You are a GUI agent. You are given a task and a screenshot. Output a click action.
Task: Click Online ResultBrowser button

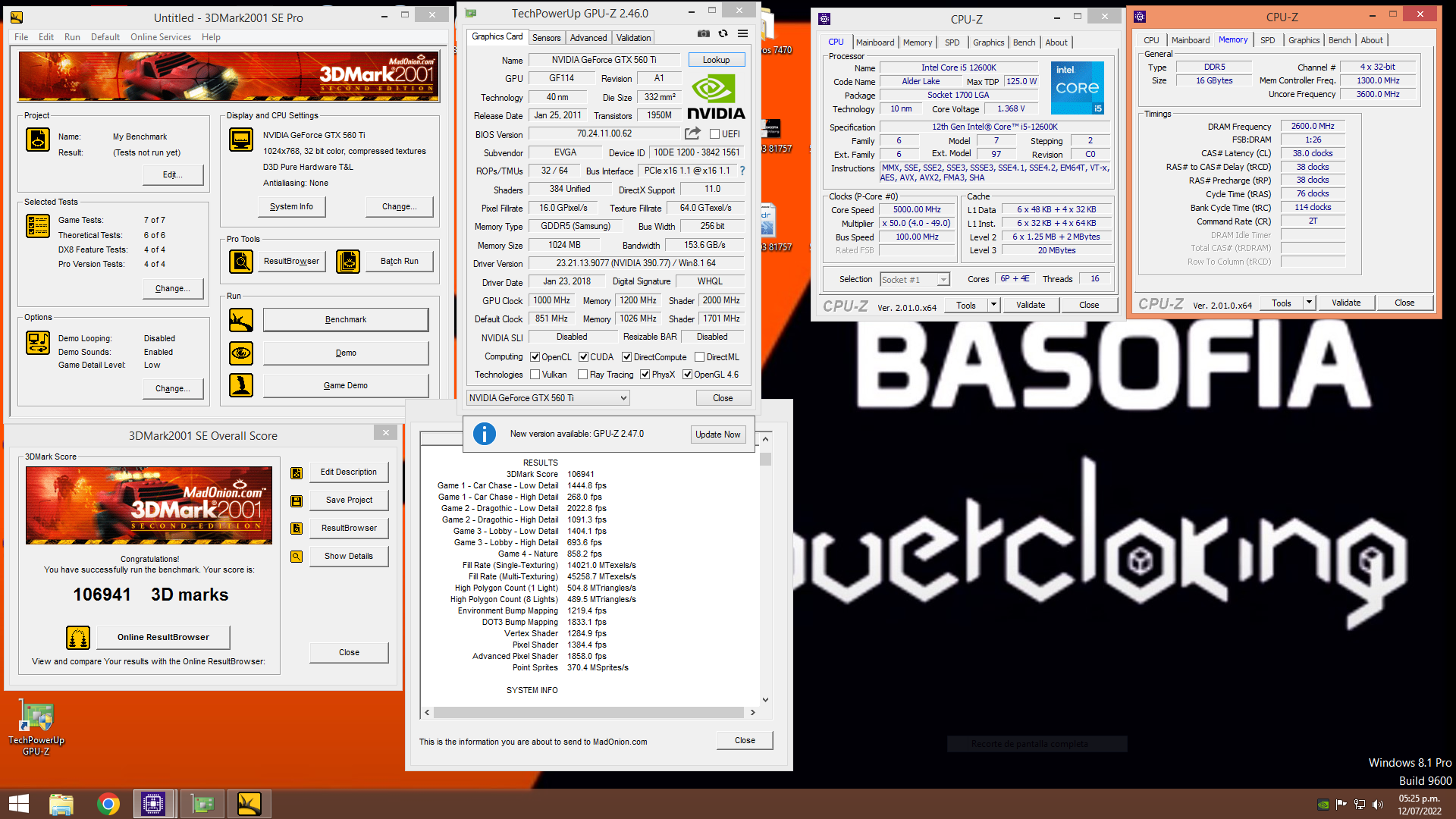coord(163,638)
